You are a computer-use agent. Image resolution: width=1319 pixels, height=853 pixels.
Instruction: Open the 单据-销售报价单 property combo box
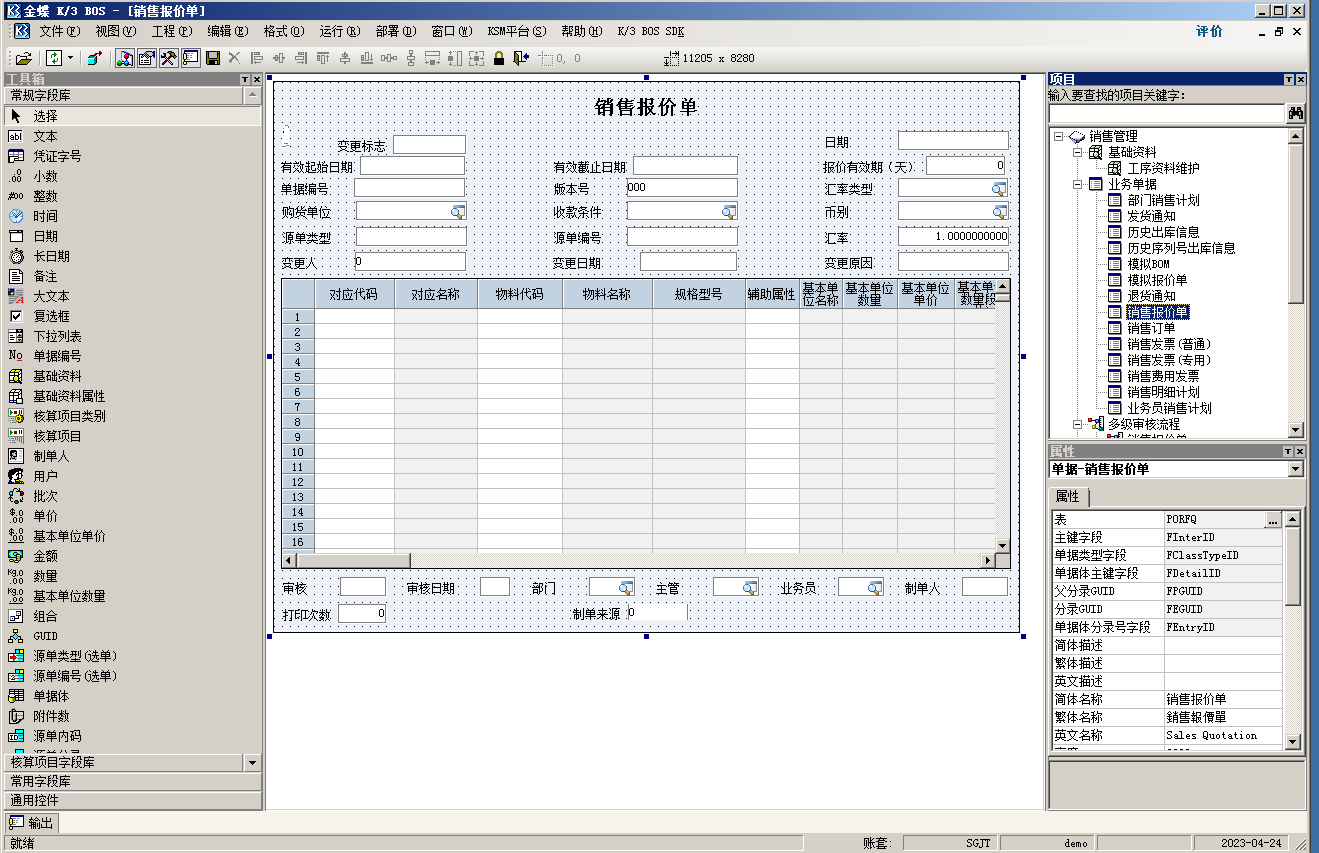pyautogui.click(x=1296, y=469)
